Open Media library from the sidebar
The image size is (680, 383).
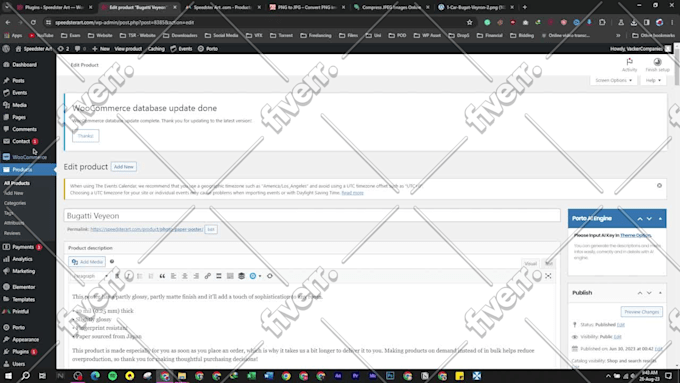click(20, 105)
